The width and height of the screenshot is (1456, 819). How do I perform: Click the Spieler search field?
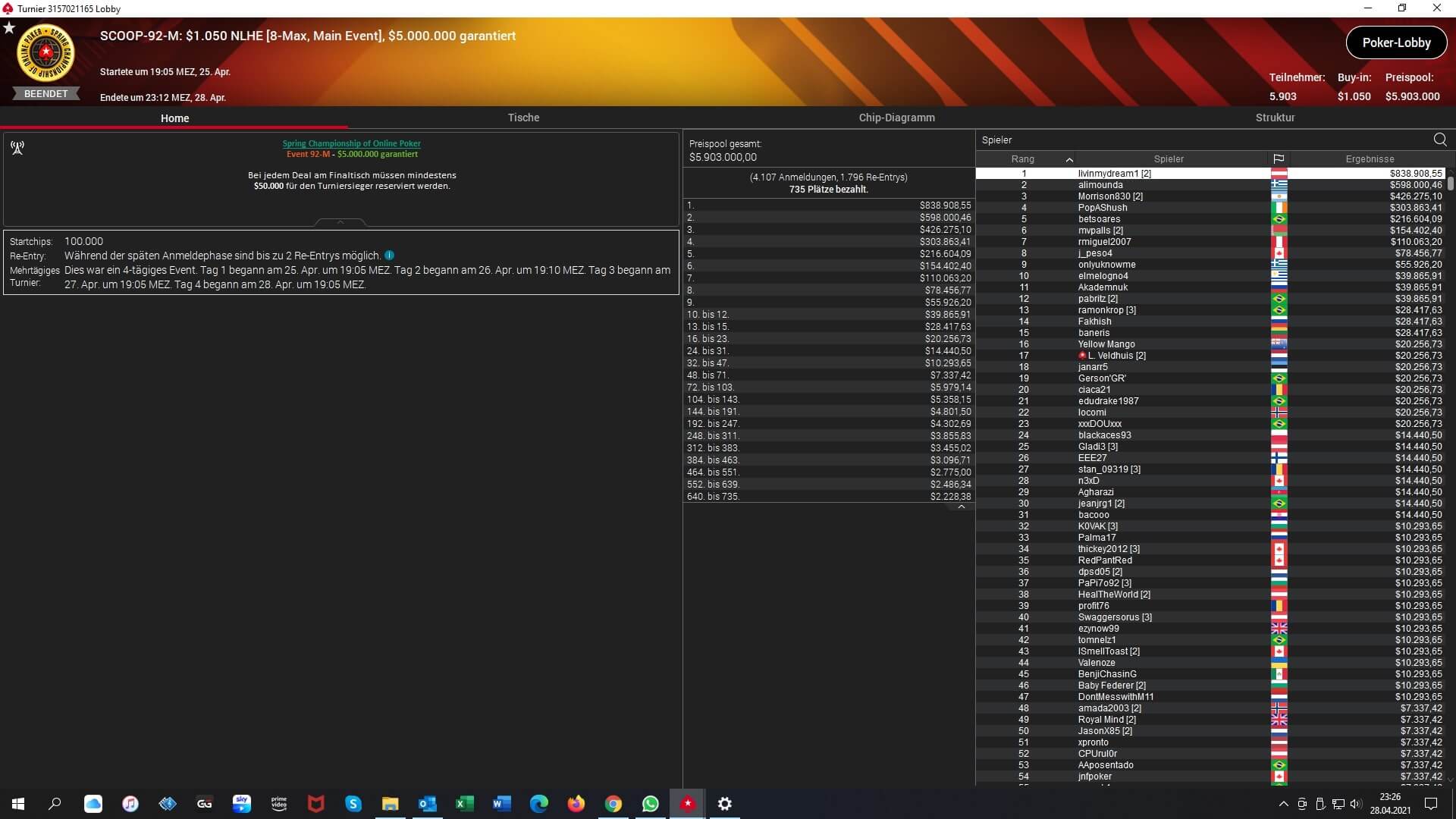[1204, 140]
